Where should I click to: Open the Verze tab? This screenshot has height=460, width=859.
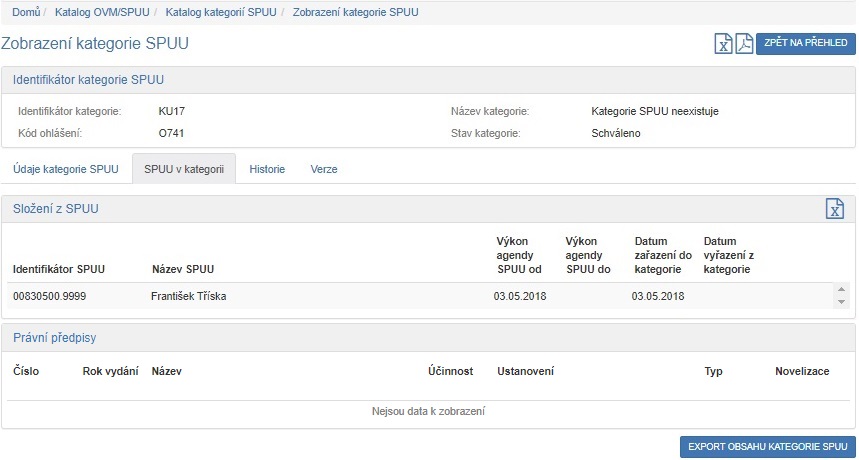(x=324, y=169)
